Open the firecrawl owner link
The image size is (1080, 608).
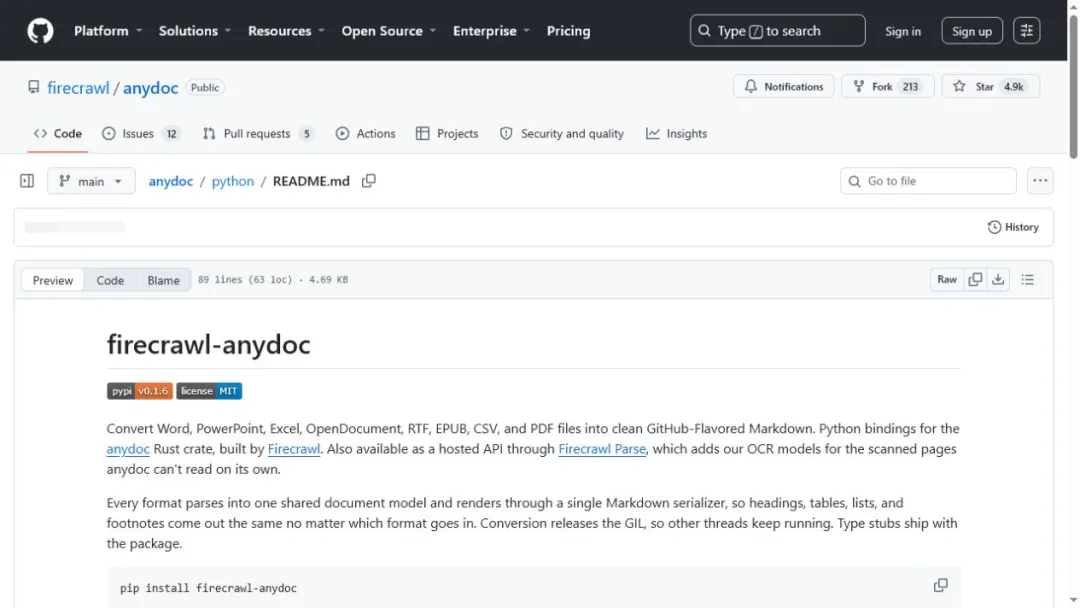click(78, 87)
